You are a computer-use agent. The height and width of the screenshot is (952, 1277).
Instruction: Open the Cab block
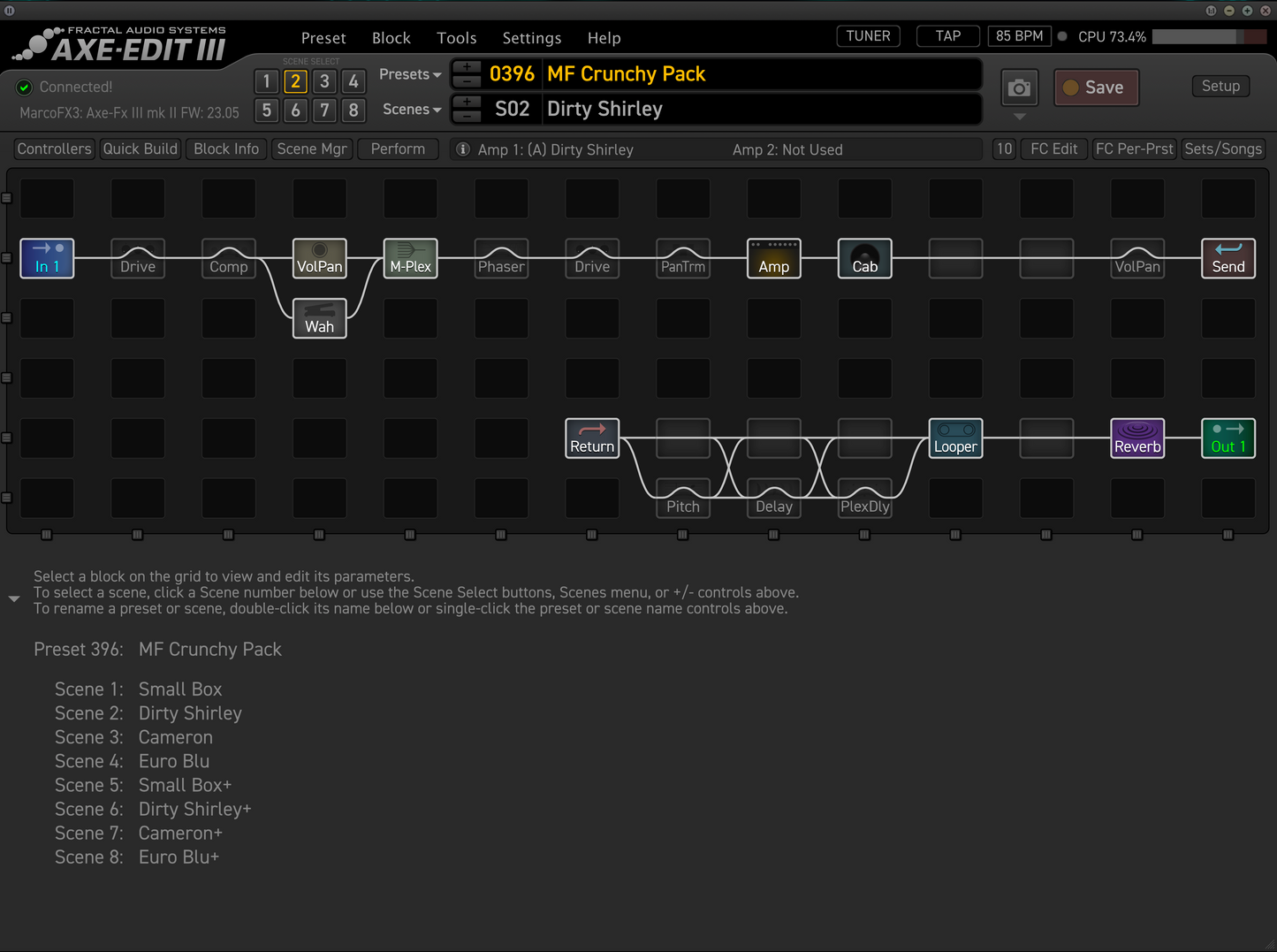(864, 258)
